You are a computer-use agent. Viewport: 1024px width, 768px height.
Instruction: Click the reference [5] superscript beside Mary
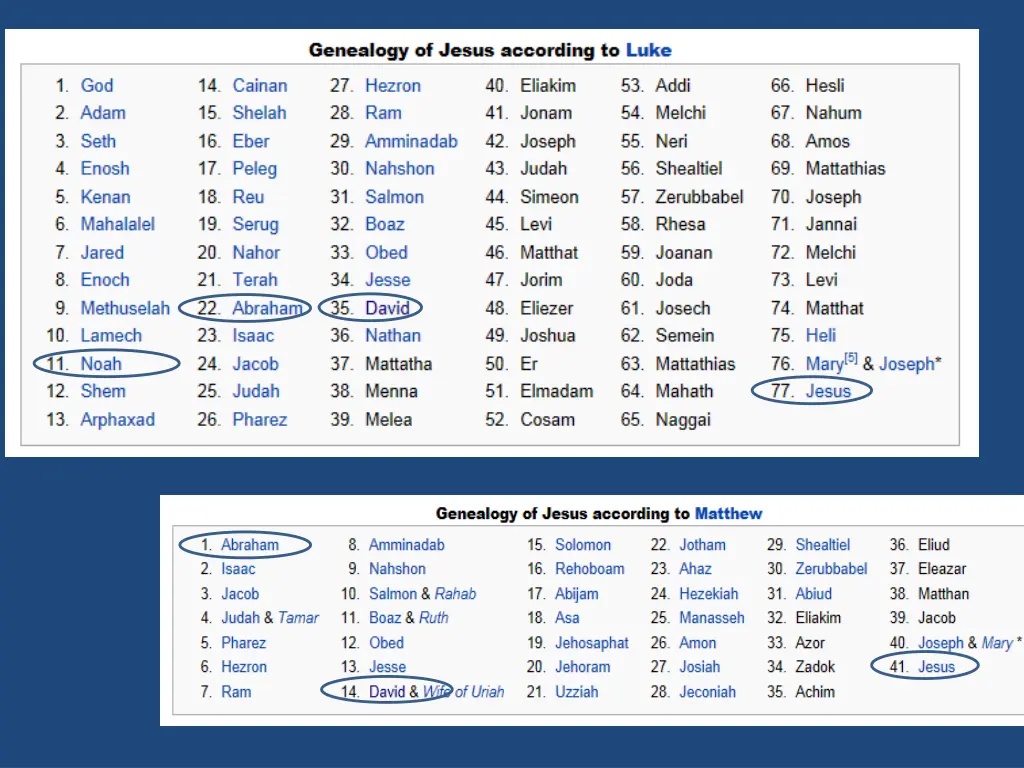click(x=850, y=358)
